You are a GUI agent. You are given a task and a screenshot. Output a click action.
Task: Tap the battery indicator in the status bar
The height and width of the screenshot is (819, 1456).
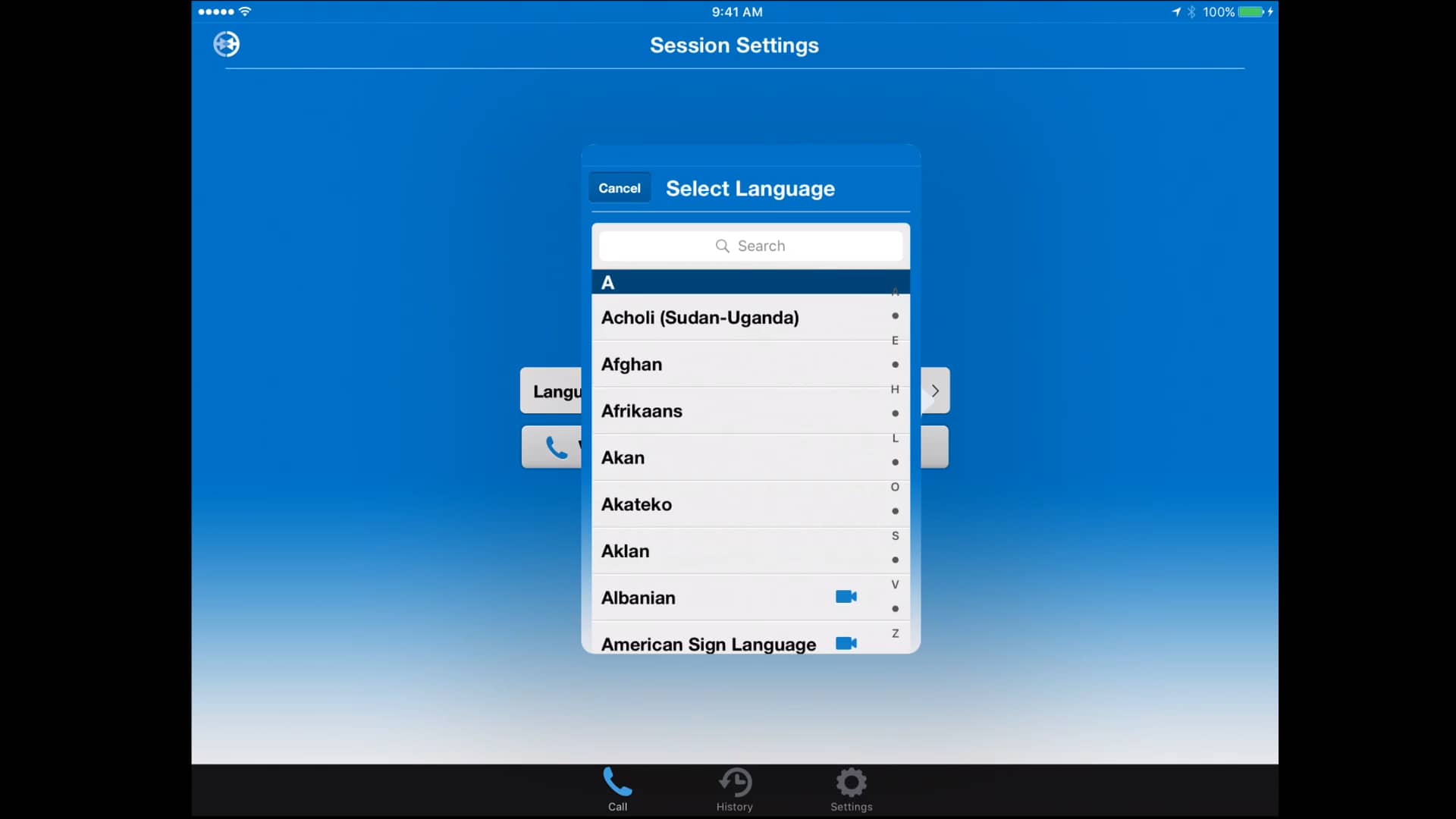[x=1250, y=12]
